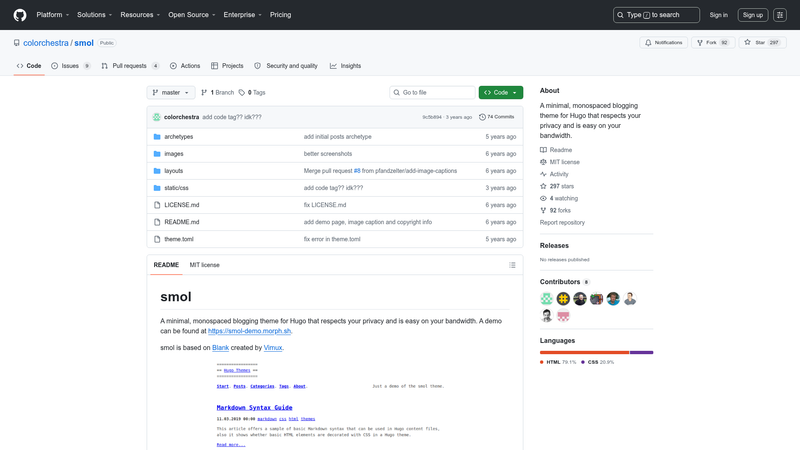
Task: Open the Insights tab
Action: click(x=345, y=66)
